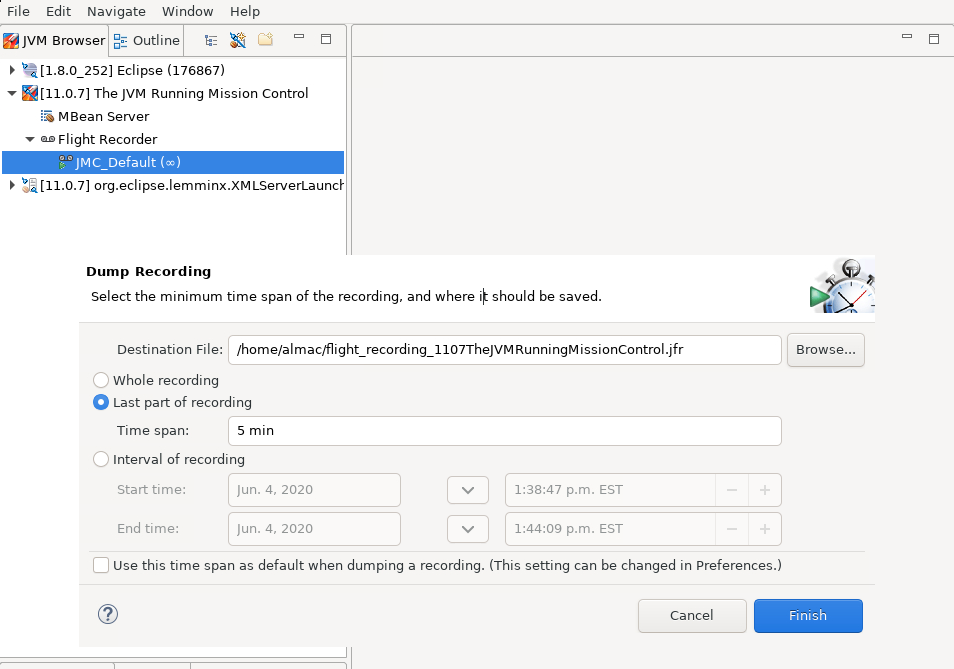Click the JMC_Default recording icon
The width and height of the screenshot is (954, 669).
(65, 162)
